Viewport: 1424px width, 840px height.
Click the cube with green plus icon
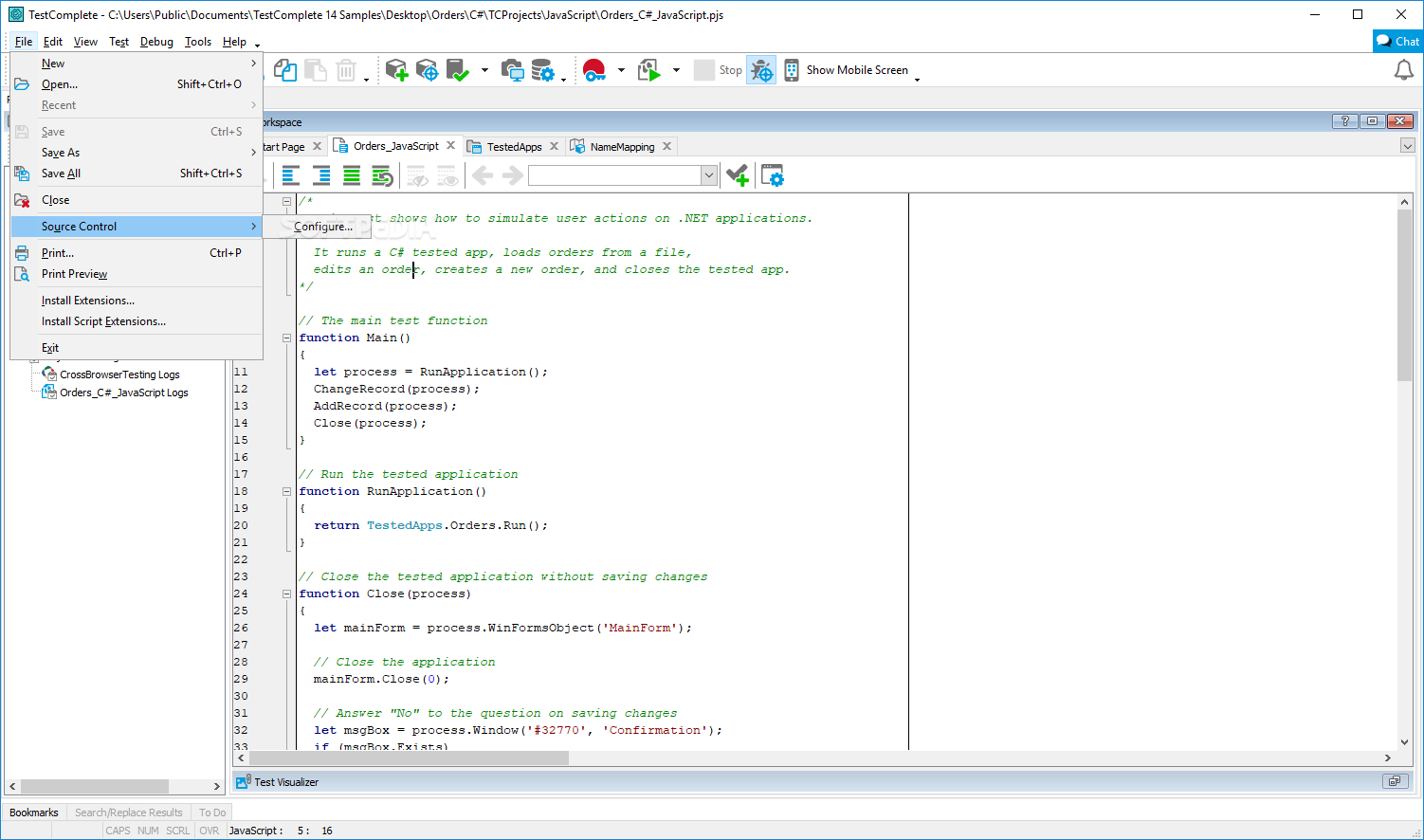[x=396, y=70]
